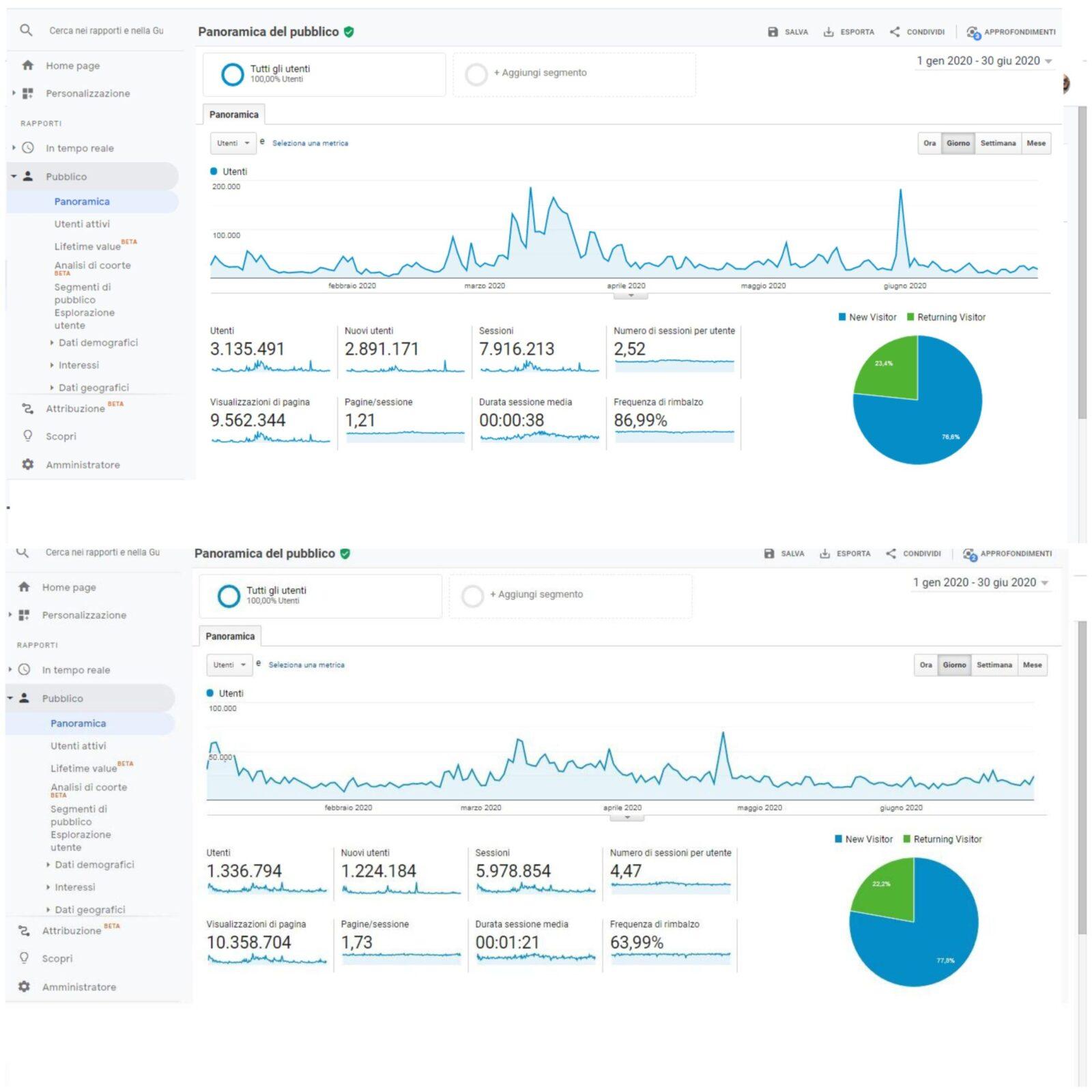Click the Salva disk icon in the upper report
1092x1092 pixels.
[773, 32]
